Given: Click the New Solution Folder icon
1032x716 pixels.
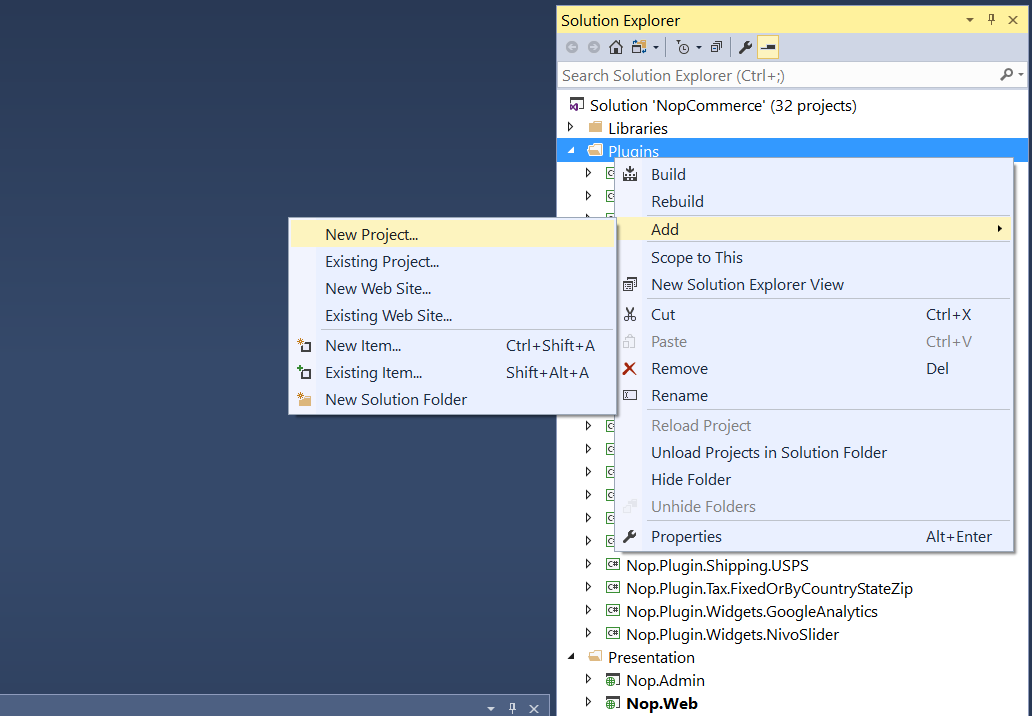Looking at the screenshot, I should click(304, 399).
